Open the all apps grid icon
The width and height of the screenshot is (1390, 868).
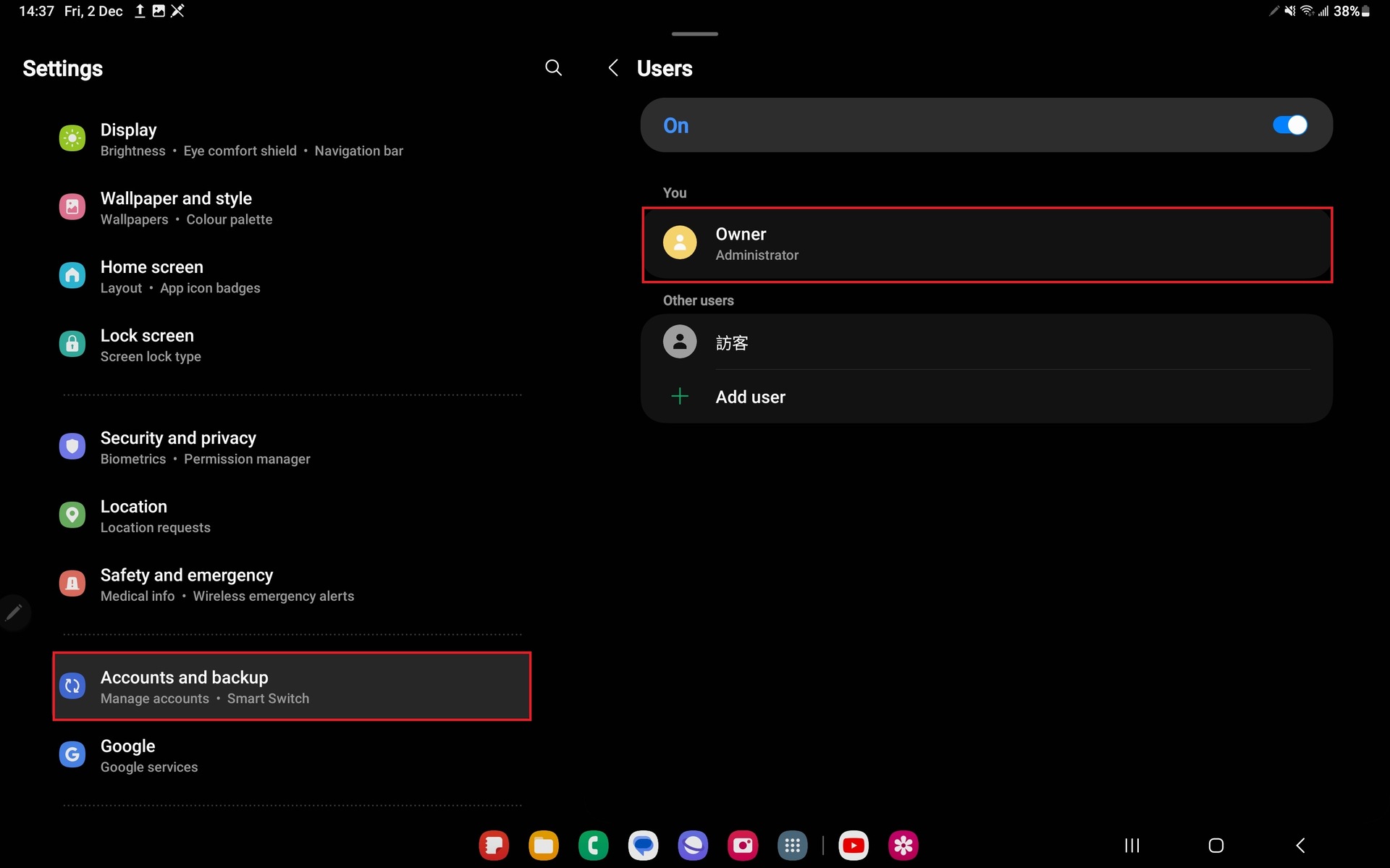tap(792, 845)
